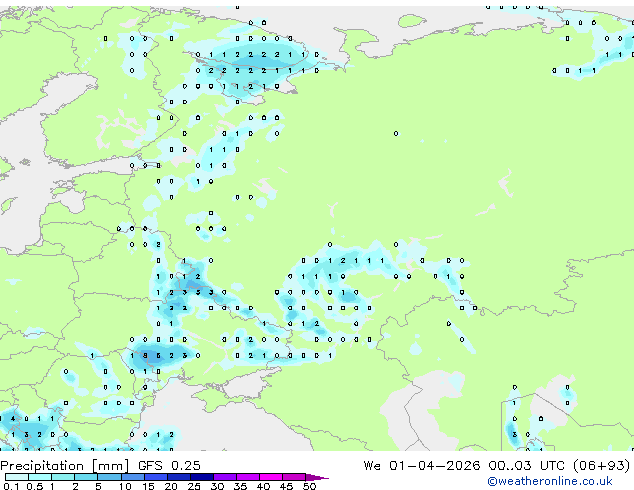This screenshot has height=490, width=634.
Task: Select the 40–45 mm magenta legend swatch
Action: point(271,477)
